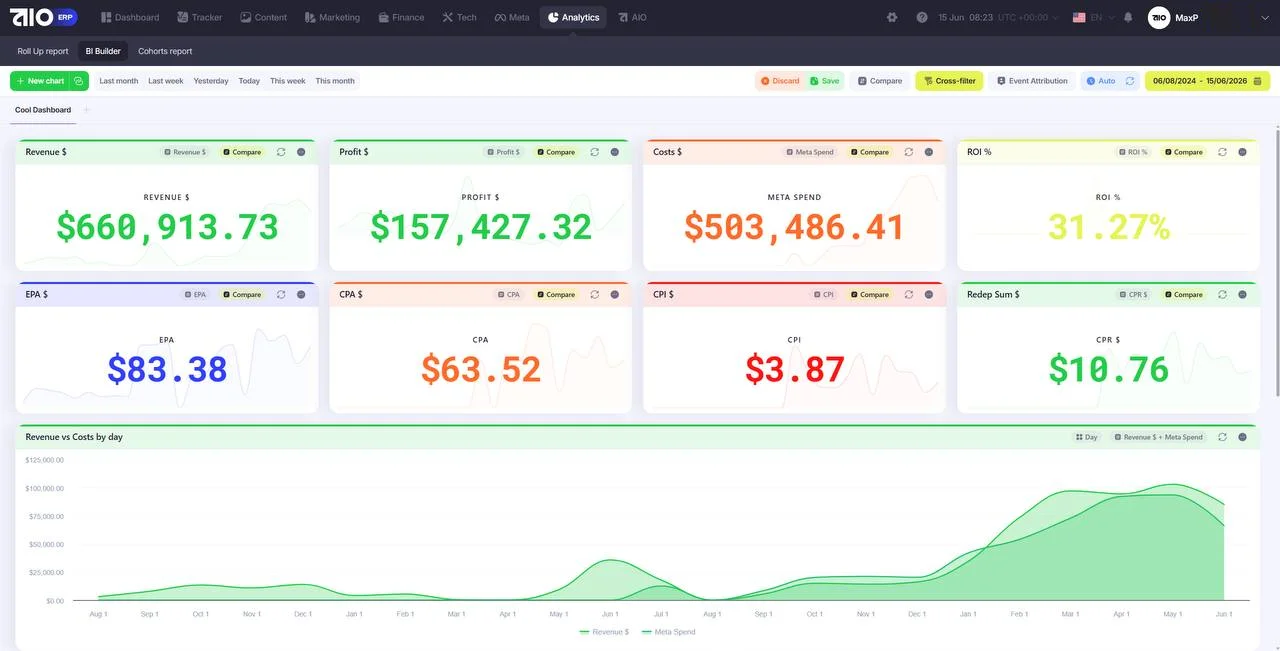The height and width of the screenshot is (651, 1280).
Task: Toggle Compare on the CPI $ card
Action: point(870,295)
